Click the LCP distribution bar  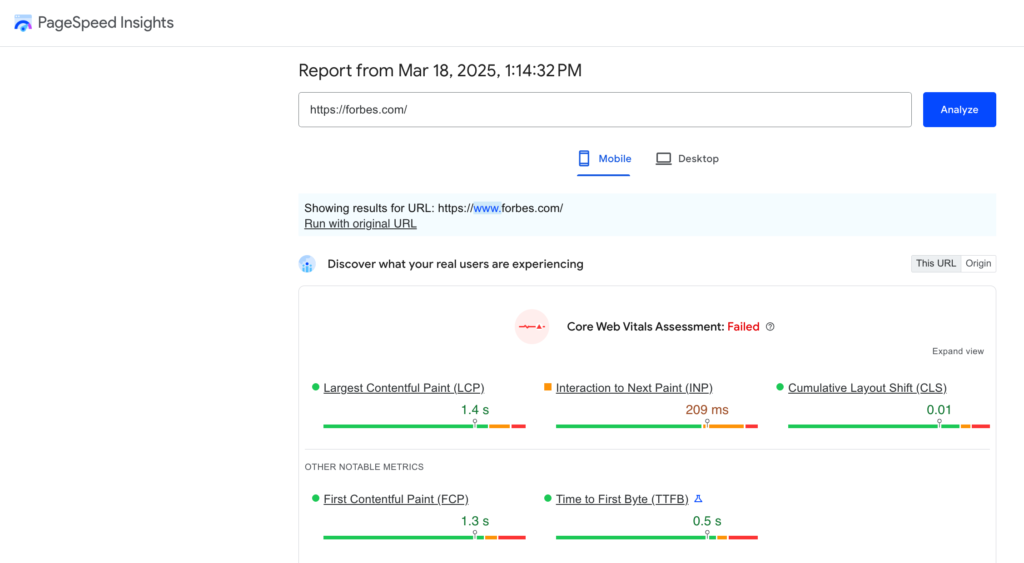coord(424,426)
